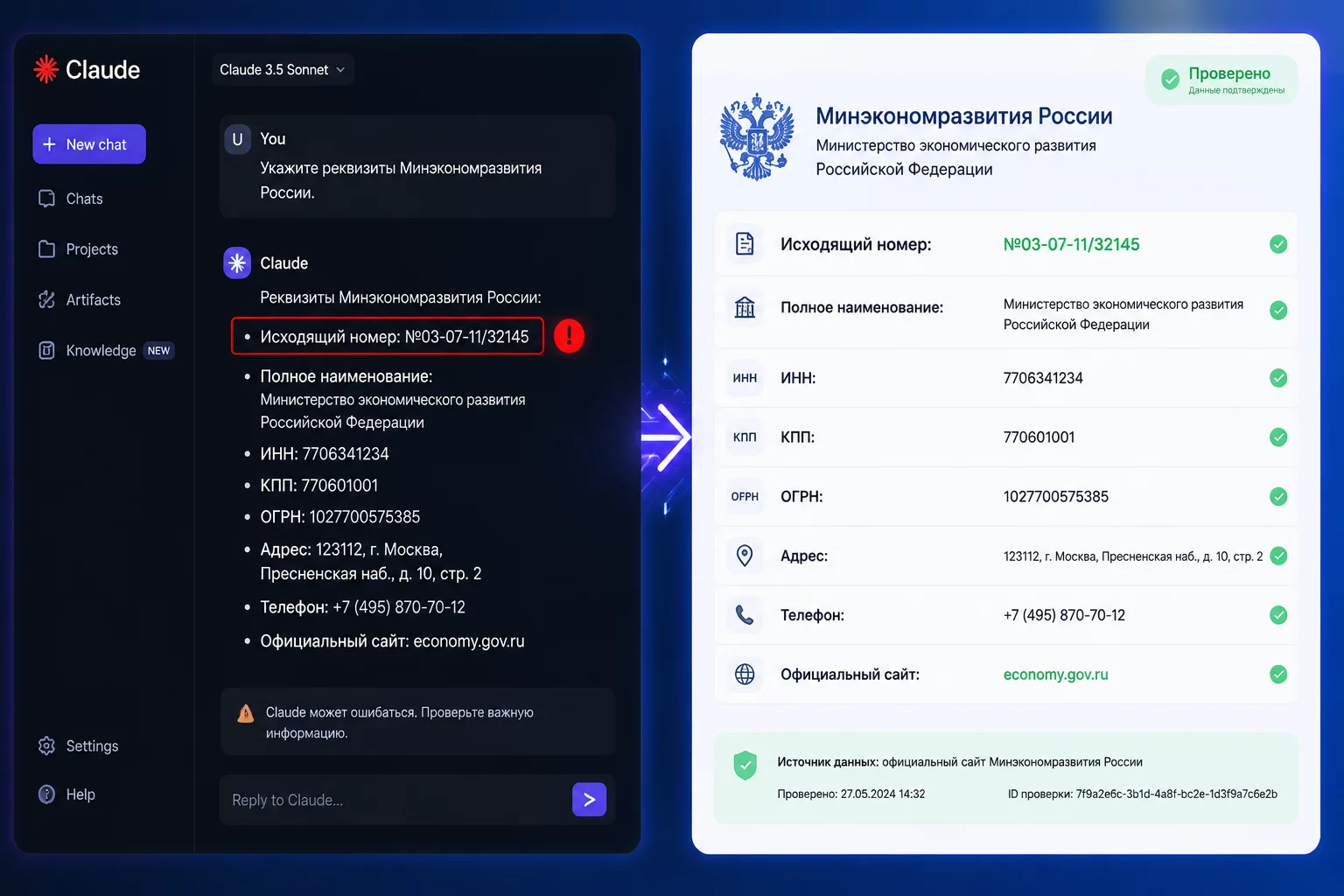This screenshot has height=896, width=1344.
Task: Click the phone handset icon for Телефон
Action: (x=745, y=615)
